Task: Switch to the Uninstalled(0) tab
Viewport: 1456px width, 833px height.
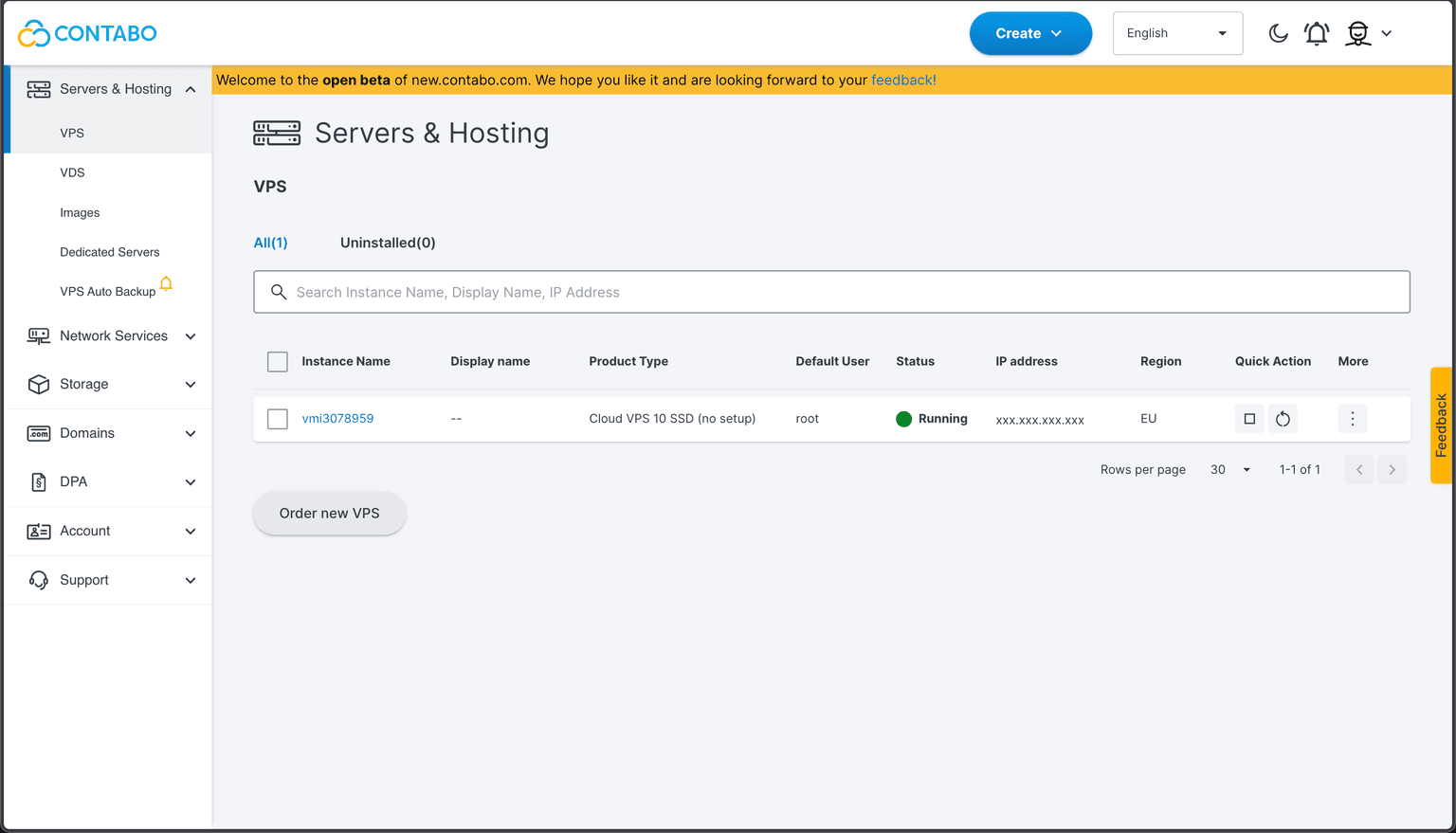Action: click(x=388, y=243)
